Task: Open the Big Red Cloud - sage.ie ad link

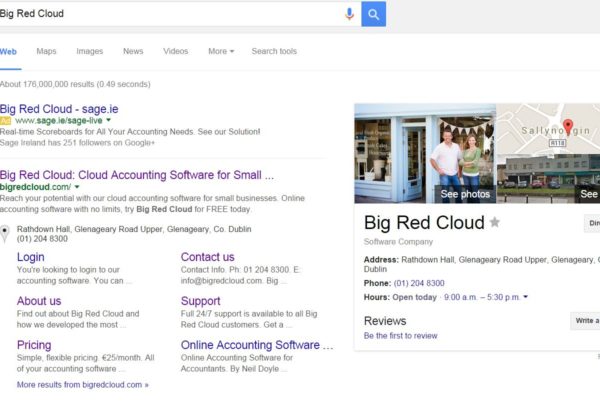Action: 59,109
